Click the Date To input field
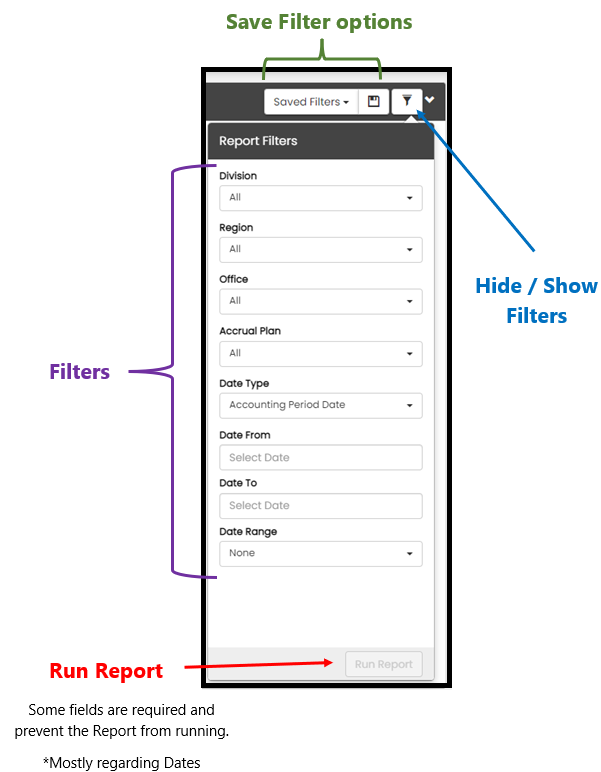The height and width of the screenshot is (772, 601). 321,506
